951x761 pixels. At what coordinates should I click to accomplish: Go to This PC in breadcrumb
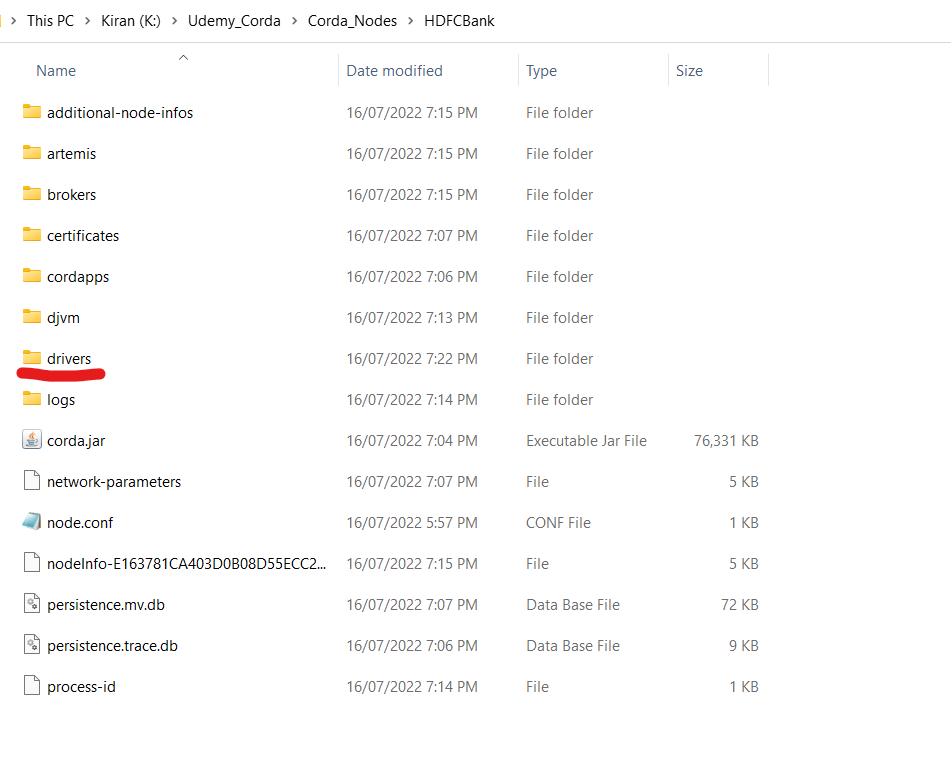pyautogui.click(x=50, y=21)
